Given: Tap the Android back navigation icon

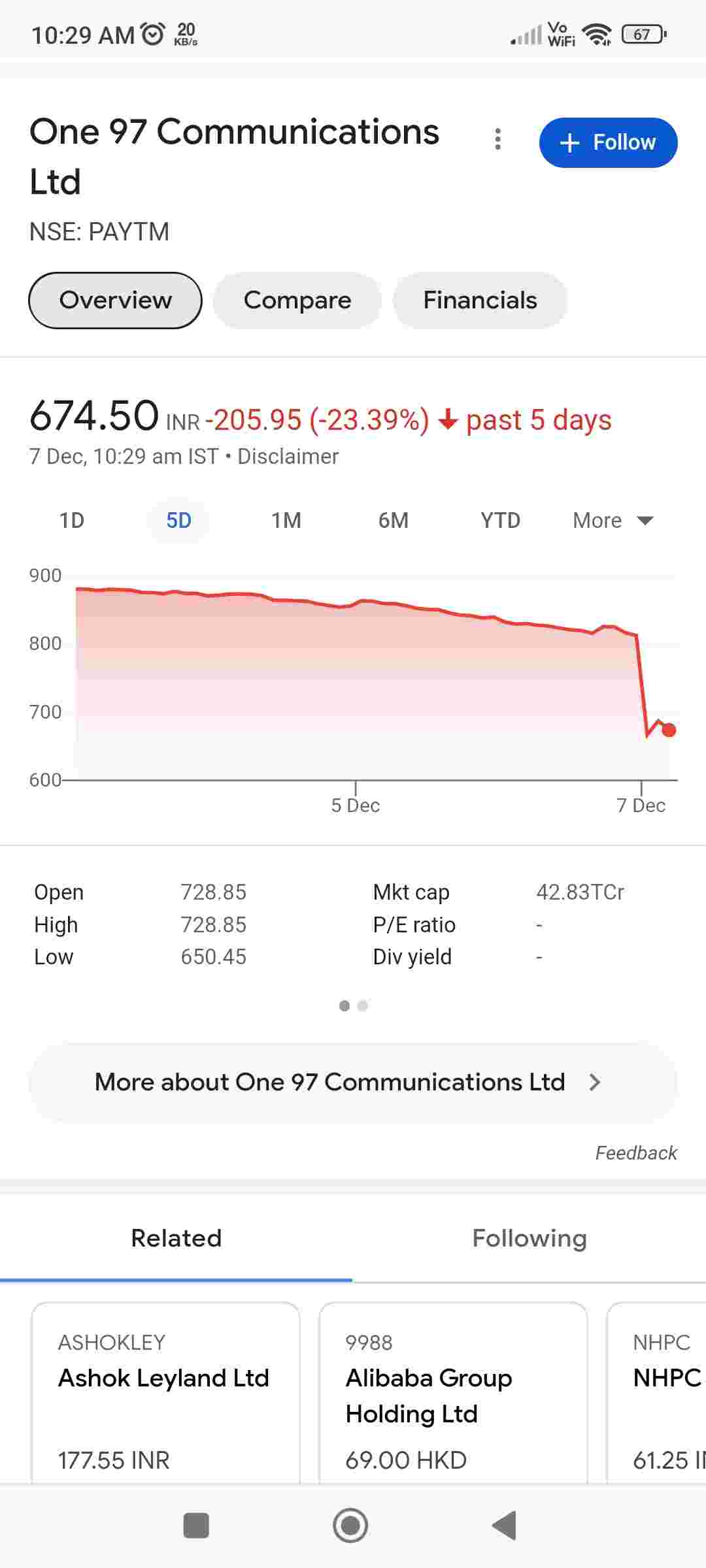Looking at the screenshot, I should pyautogui.click(x=505, y=1526).
